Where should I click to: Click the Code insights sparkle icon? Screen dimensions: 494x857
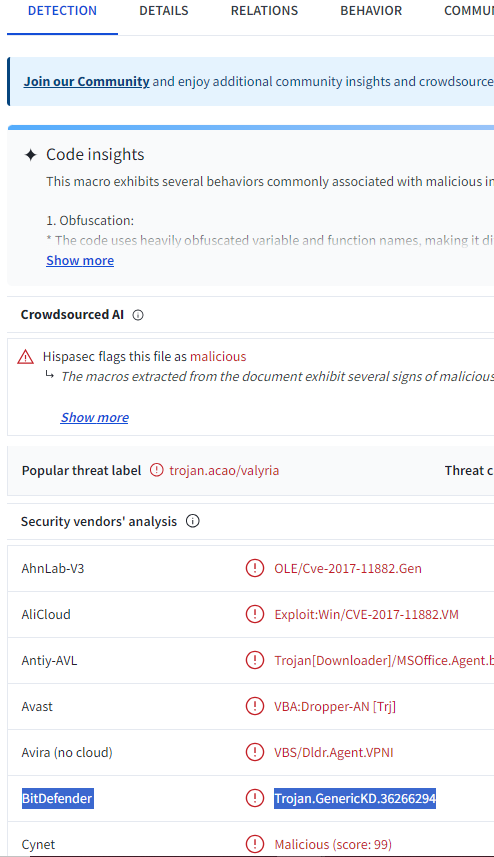click(x=31, y=155)
